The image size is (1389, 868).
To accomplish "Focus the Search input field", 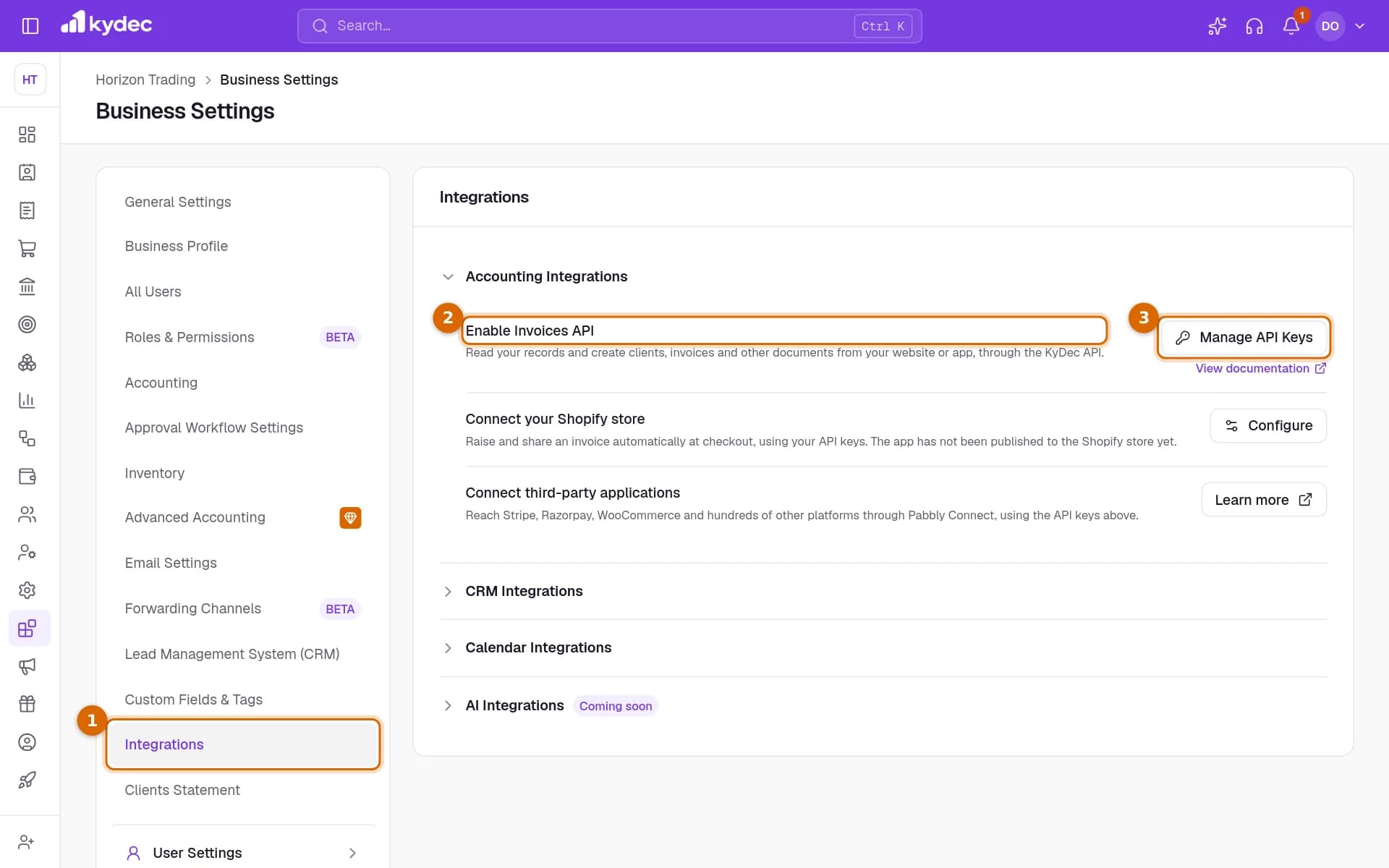I will [609, 26].
